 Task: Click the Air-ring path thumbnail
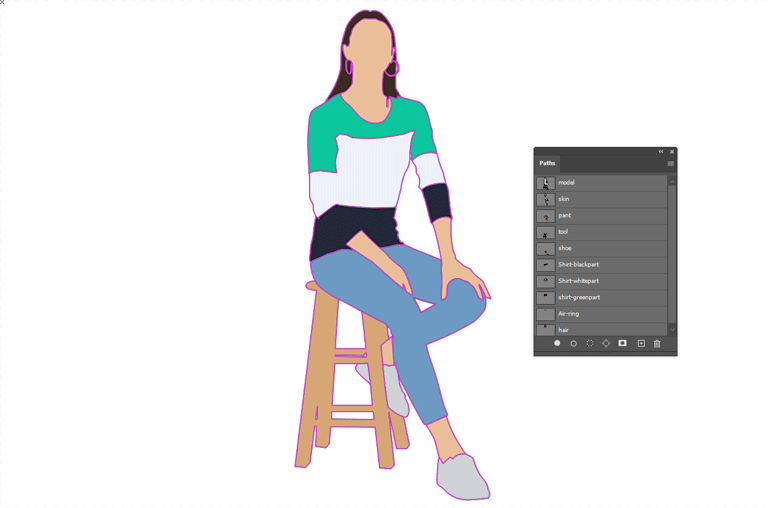pyautogui.click(x=546, y=314)
